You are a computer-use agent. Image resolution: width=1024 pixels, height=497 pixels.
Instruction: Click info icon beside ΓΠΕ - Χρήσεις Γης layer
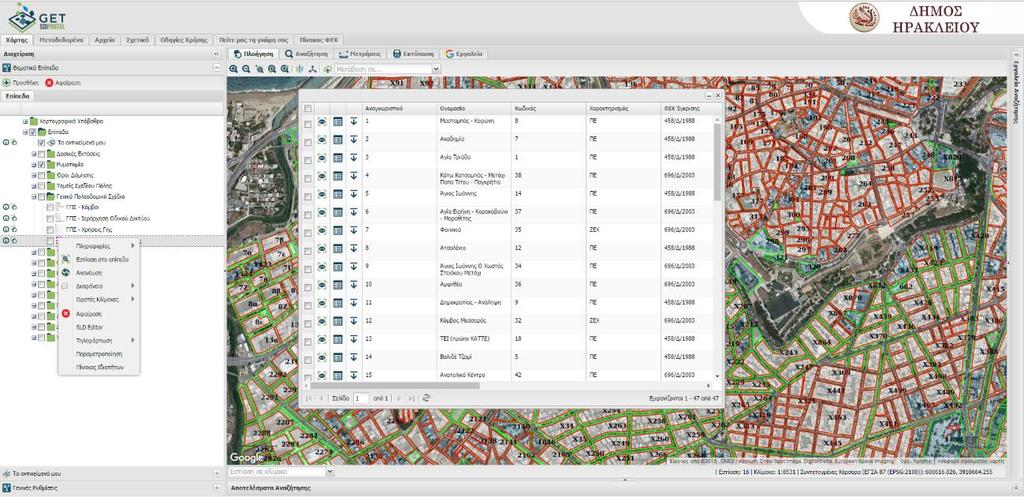tap(6, 229)
